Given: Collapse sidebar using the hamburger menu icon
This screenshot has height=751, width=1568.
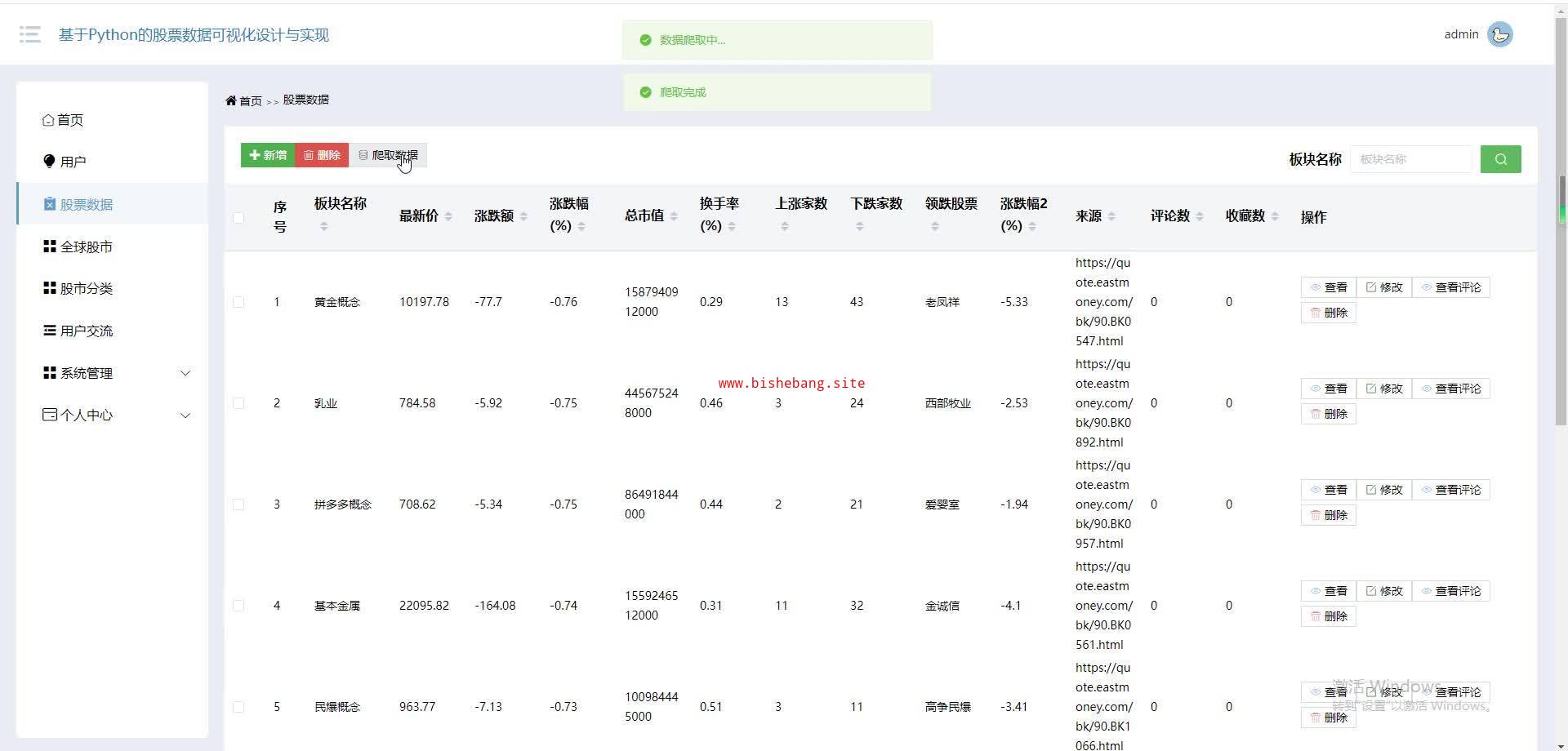Looking at the screenshot, I should (x=30, y=34).
